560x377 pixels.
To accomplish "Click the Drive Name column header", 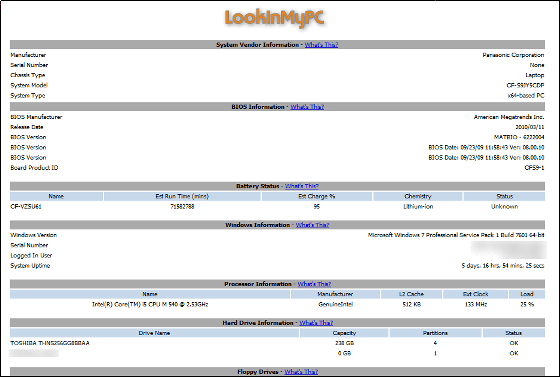I will pos(154,333).
